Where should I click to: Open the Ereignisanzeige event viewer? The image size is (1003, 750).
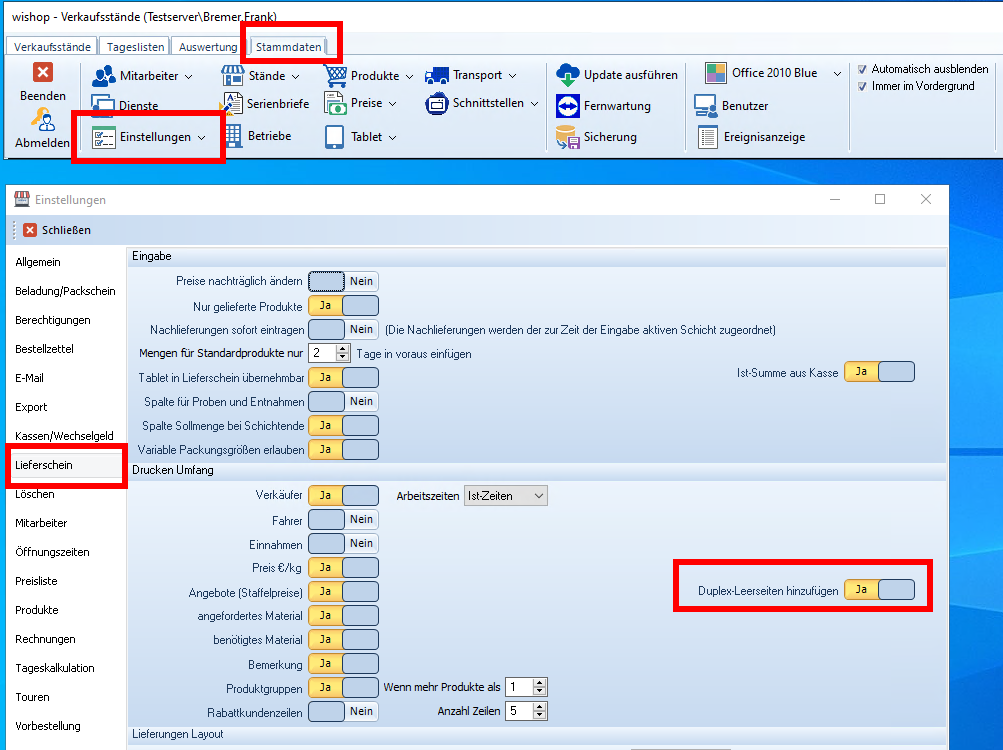tap(708, 137)
